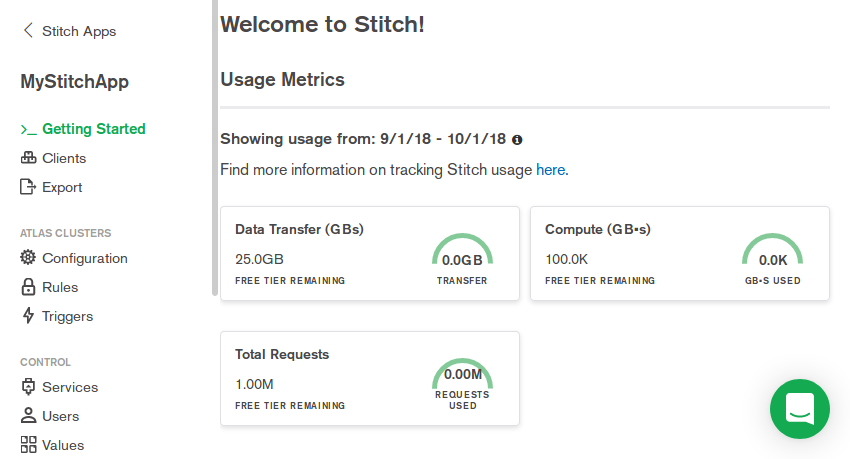This screenshot has height=459, width=850.
Task: Click the back chevron beside Stitch Apps
Action: (x=28, y=31)
